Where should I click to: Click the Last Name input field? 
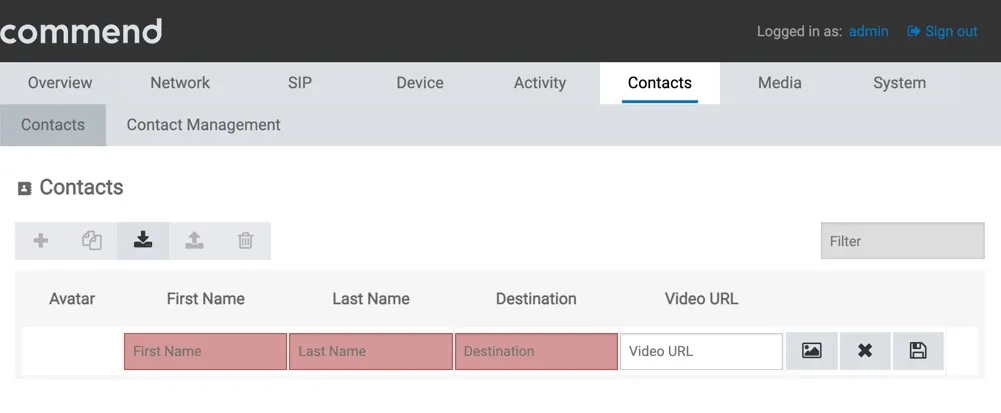tap(371, 351)
